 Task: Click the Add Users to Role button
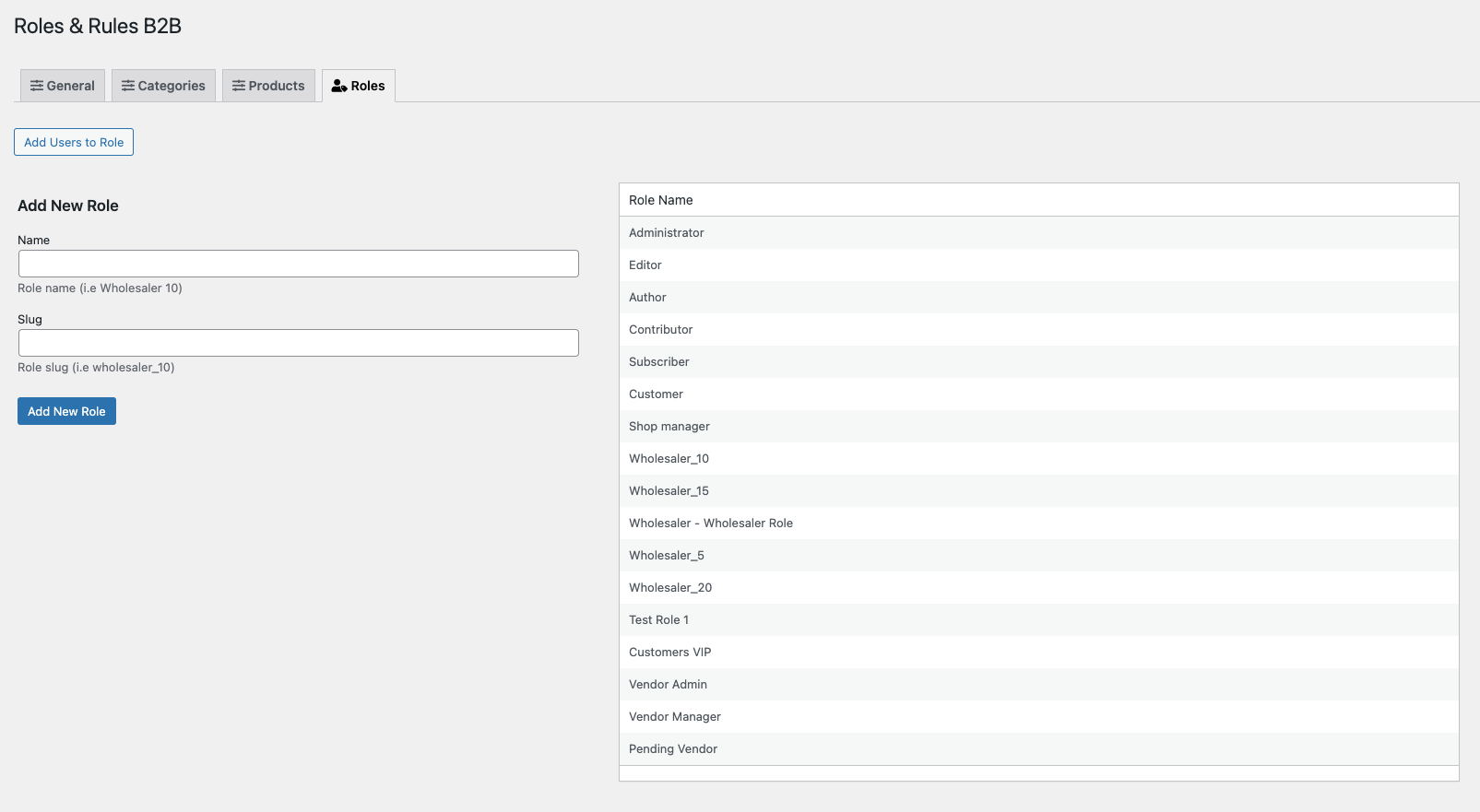tap(74, 142)
